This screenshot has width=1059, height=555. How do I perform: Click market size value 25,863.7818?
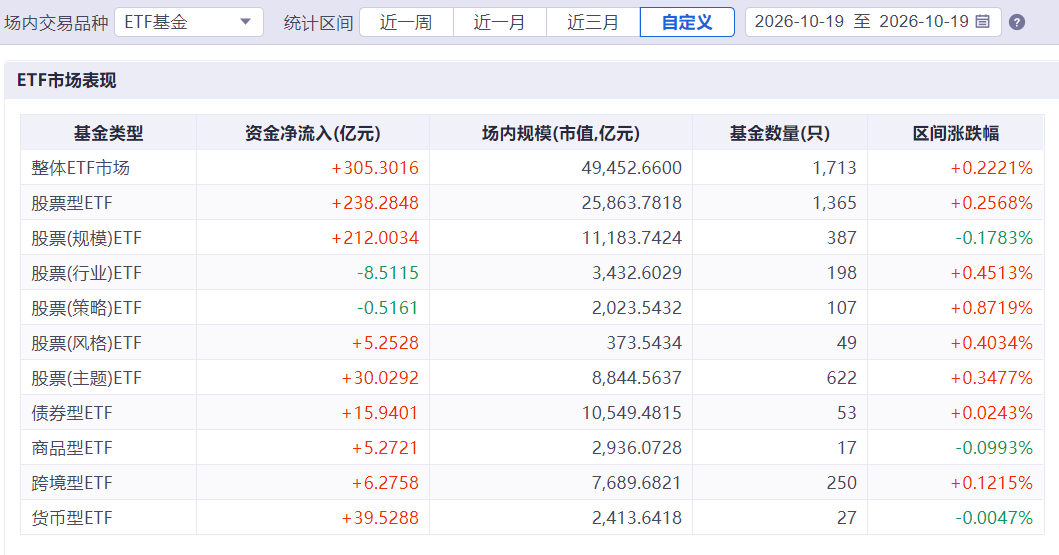tap(631, 203)
